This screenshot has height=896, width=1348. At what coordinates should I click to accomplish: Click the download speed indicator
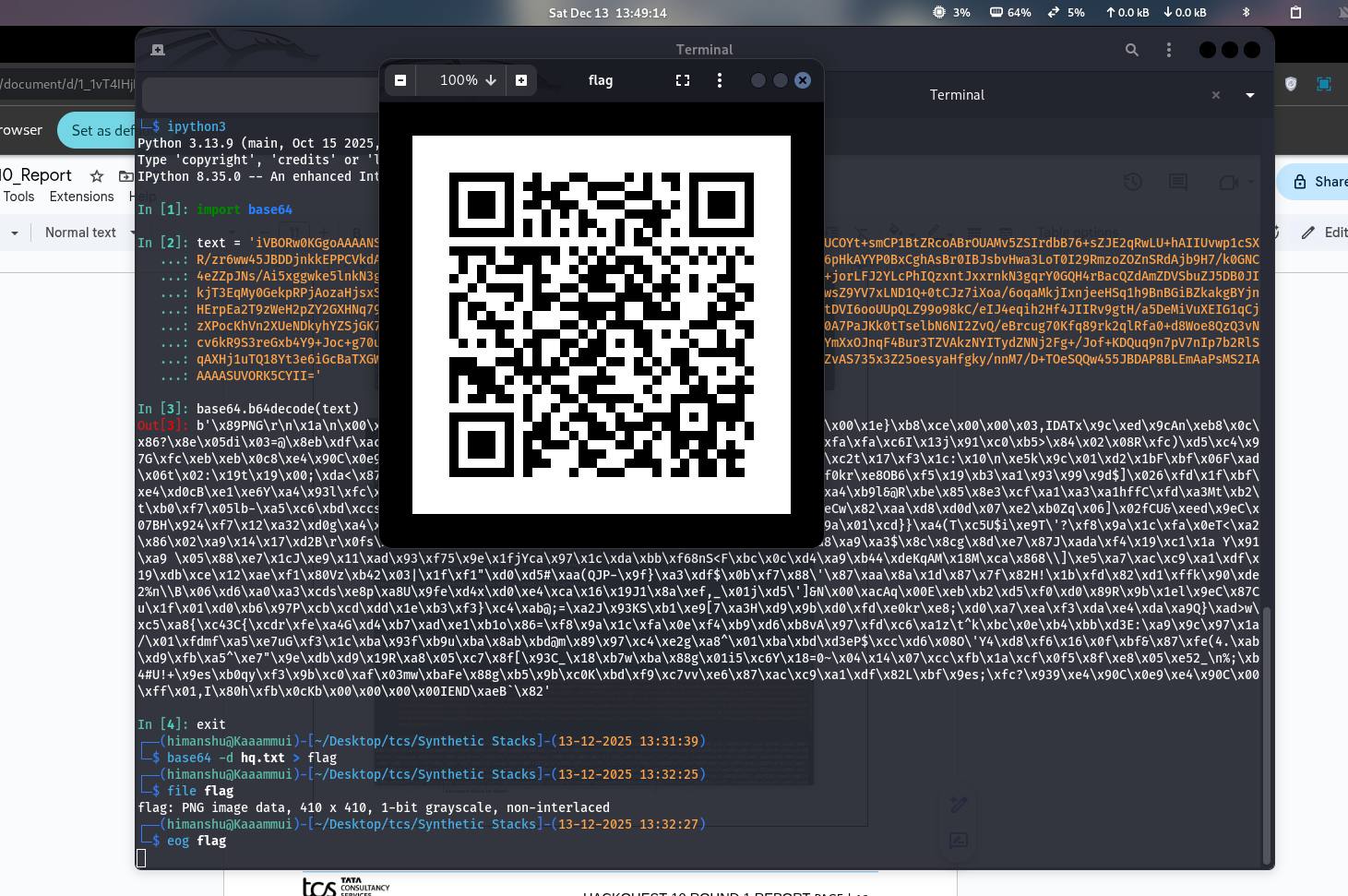coord(1185,13)
